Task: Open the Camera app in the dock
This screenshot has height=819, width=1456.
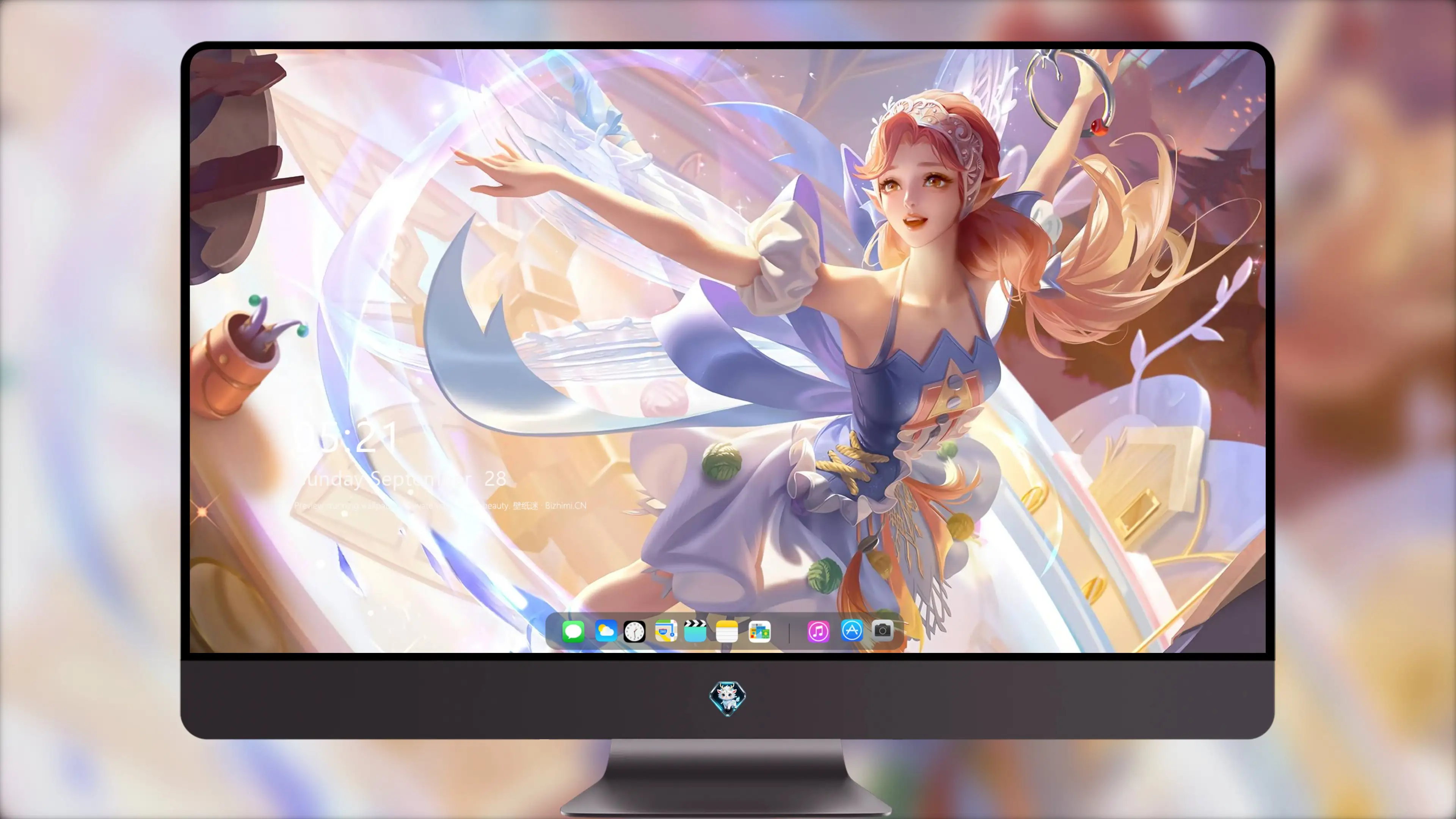Action: [x=882, y=630]
